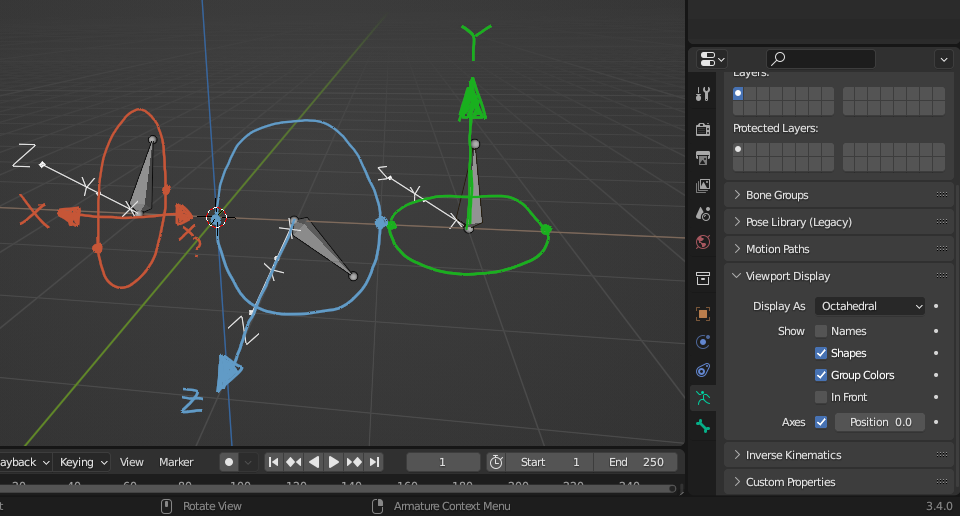Viewport: 960px width, 516px height.
Task: Open the View Layer properties tab
Action: (703, 185)
